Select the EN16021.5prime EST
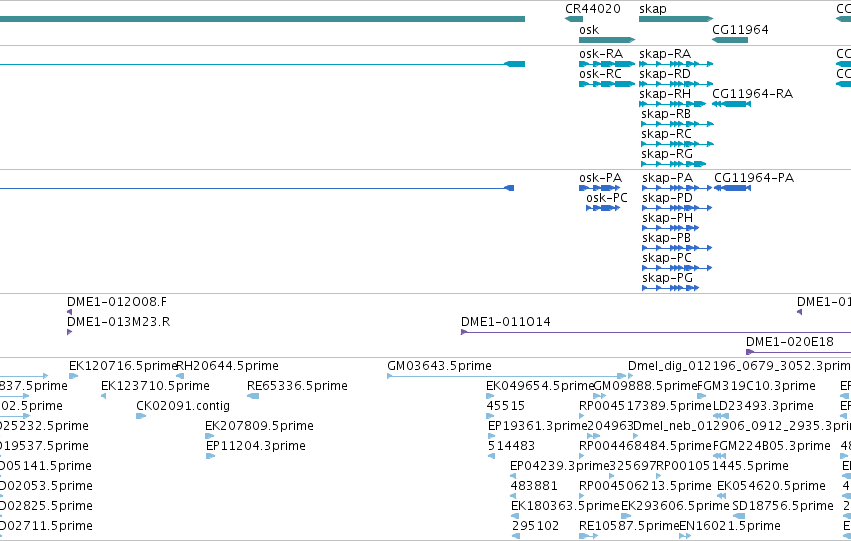The image size is (851, 541). [x=685, y=536]
